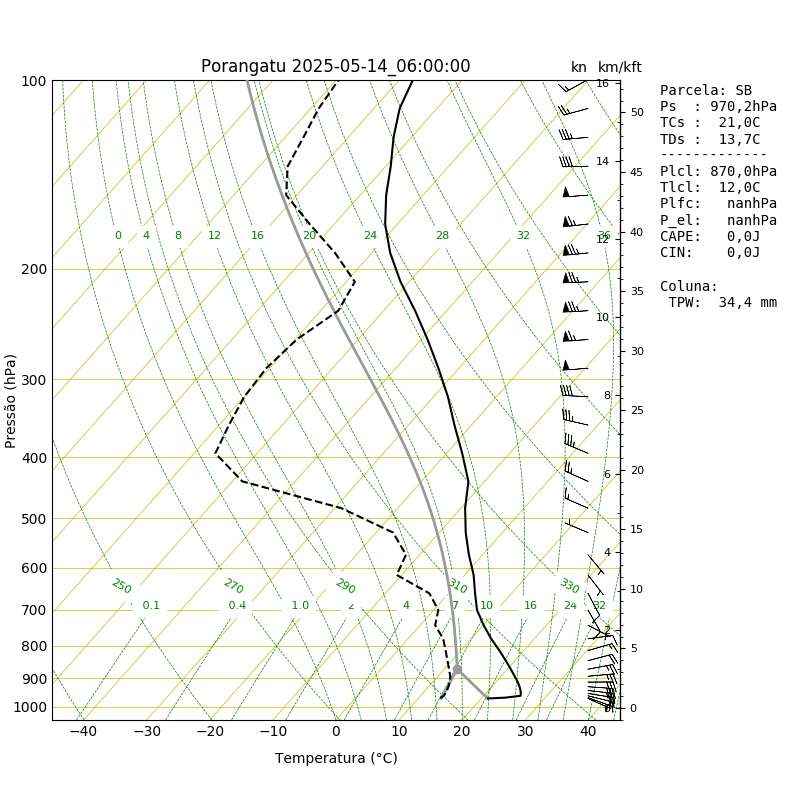Select the CAPE value line
This screenshot has height=800, width=800.
coord(710,236)
